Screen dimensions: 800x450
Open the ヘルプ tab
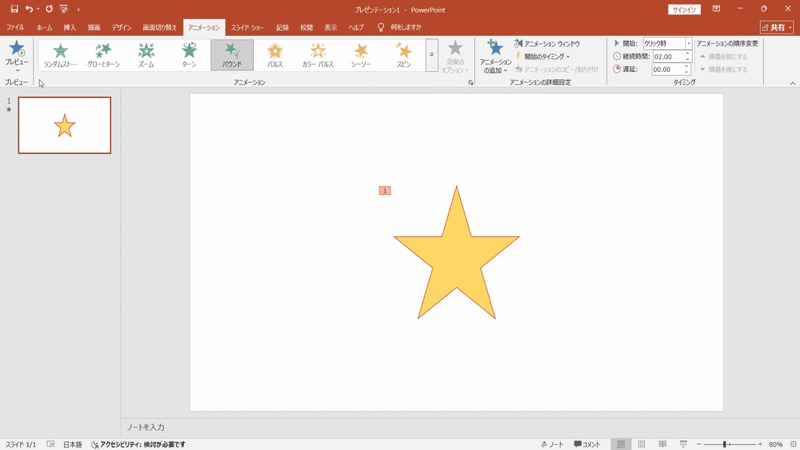[x=356, y=28]
